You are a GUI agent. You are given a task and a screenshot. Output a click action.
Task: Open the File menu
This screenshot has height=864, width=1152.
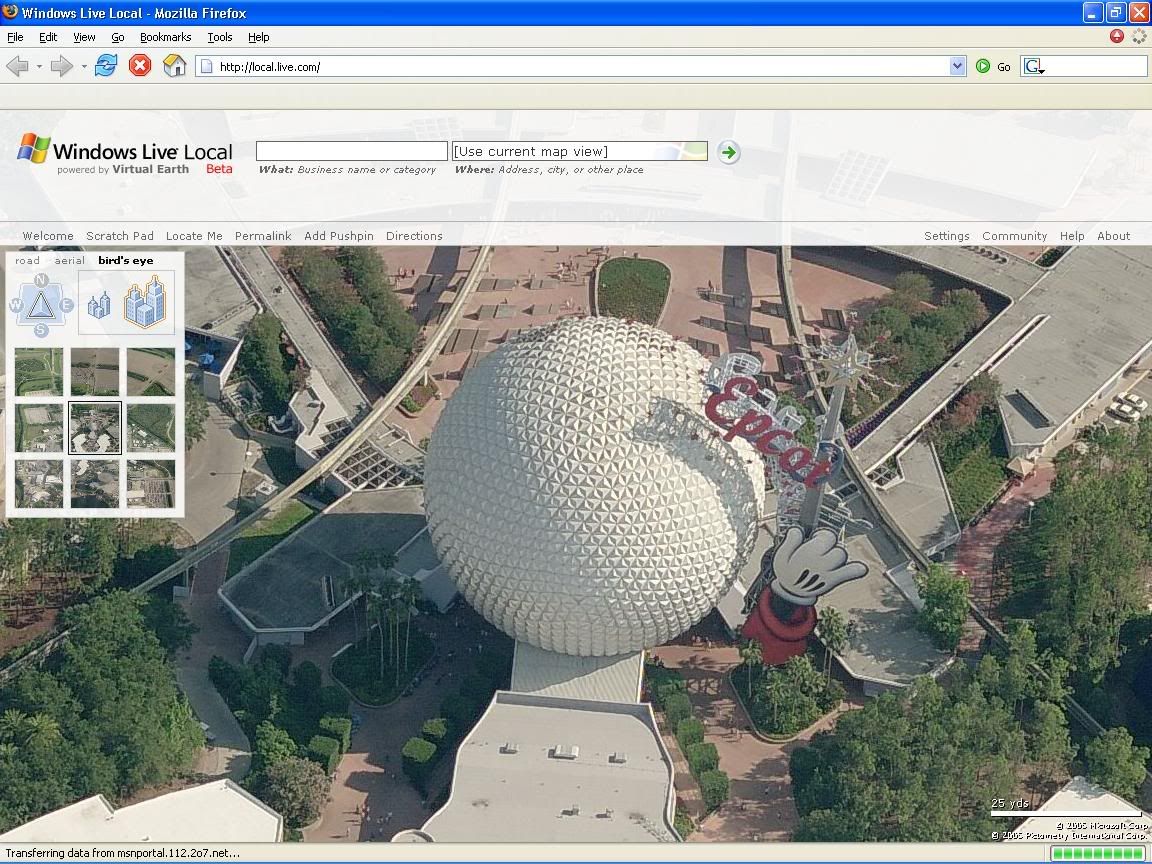click(x=15, y=37)
